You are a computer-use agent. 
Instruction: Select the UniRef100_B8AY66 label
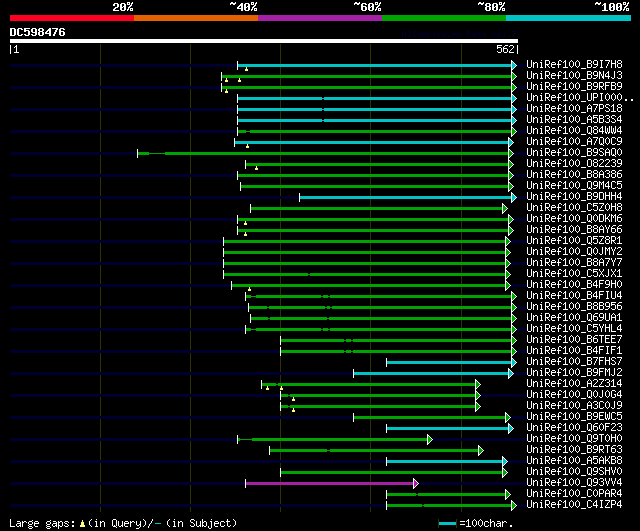click(574, 229)
